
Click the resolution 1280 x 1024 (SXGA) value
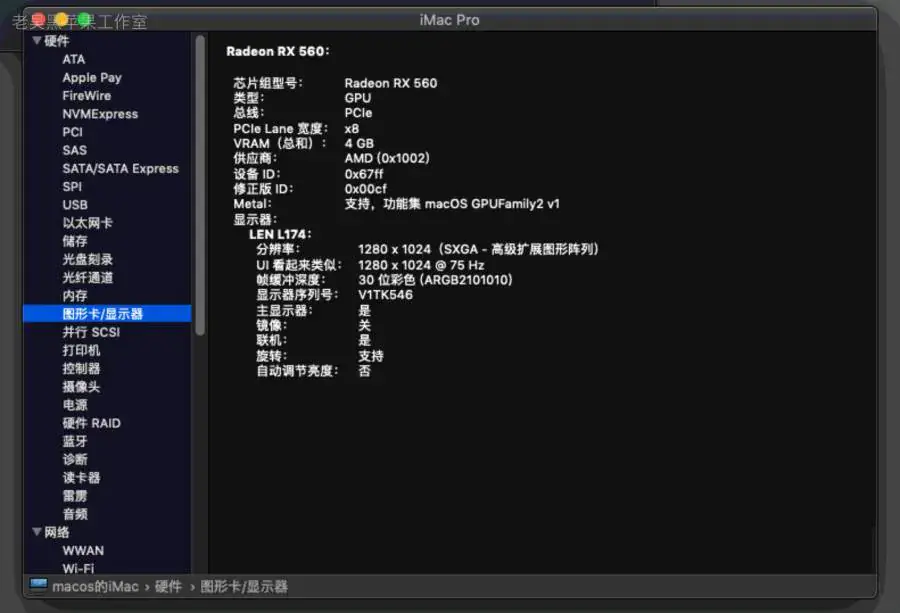pos(479,249)
